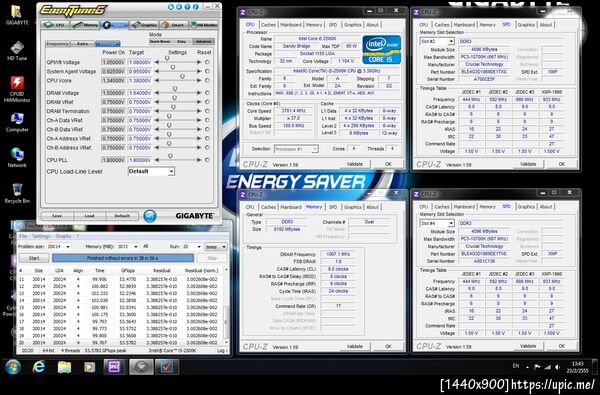
Task: Select the Reset radio for DRAM Termination
Action: (207, 111)
